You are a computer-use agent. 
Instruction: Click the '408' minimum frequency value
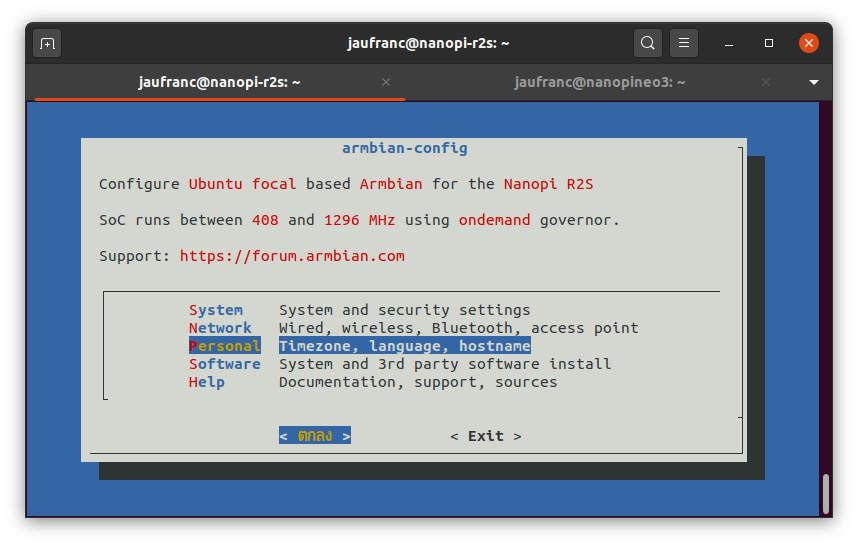click(x=265, y=220)
